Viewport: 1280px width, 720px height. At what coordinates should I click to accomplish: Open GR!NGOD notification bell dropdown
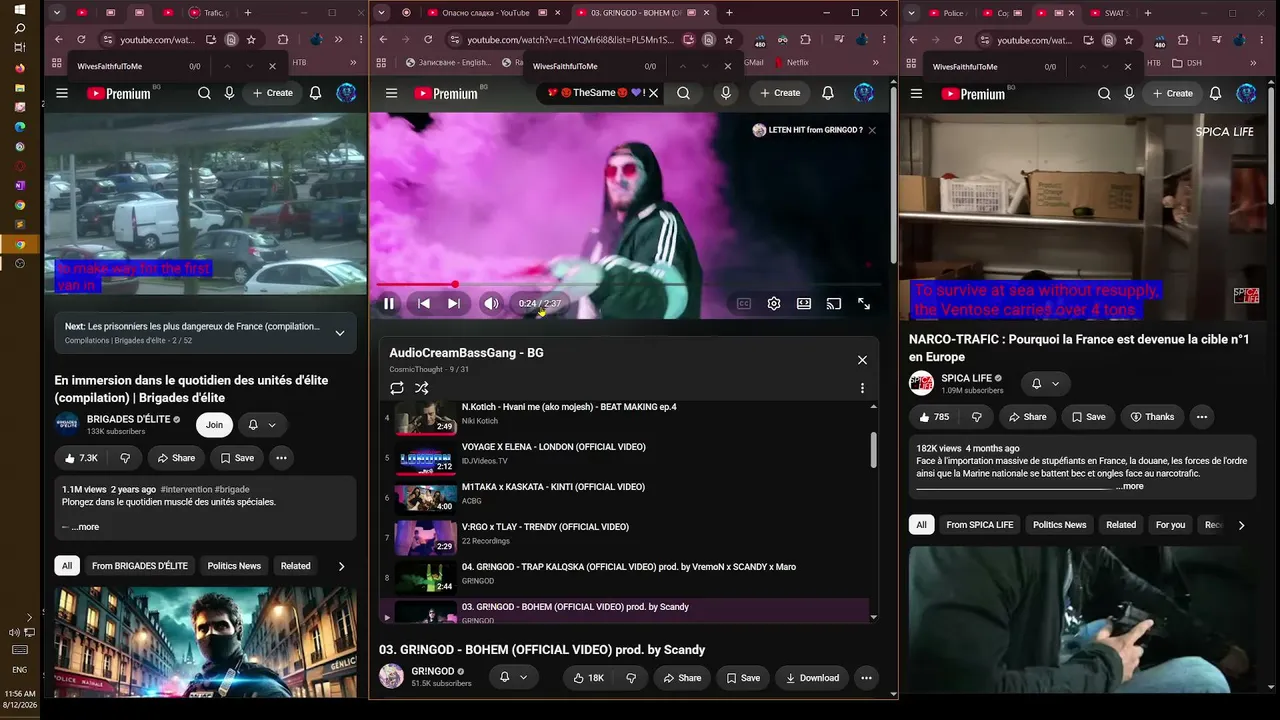(x=513, y=678)
